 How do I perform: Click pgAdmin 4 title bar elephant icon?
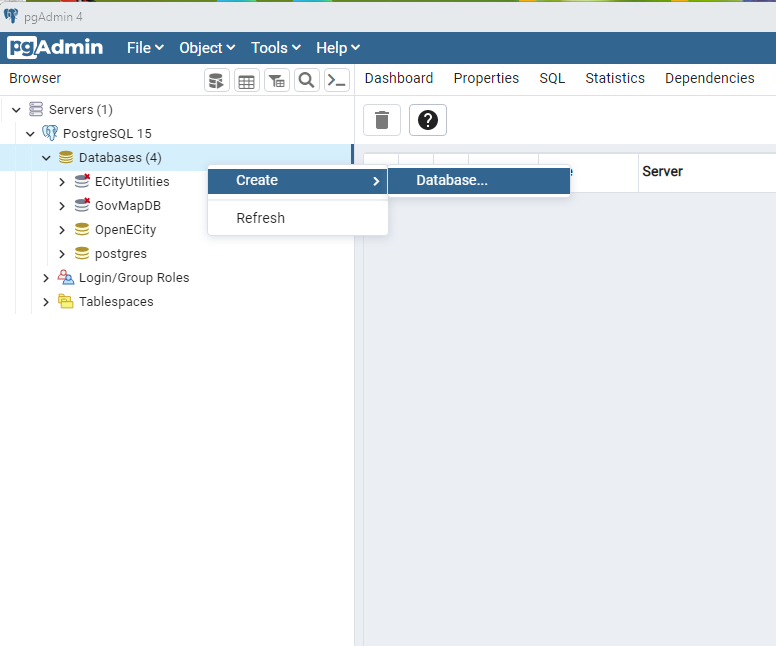click(11, 16)
